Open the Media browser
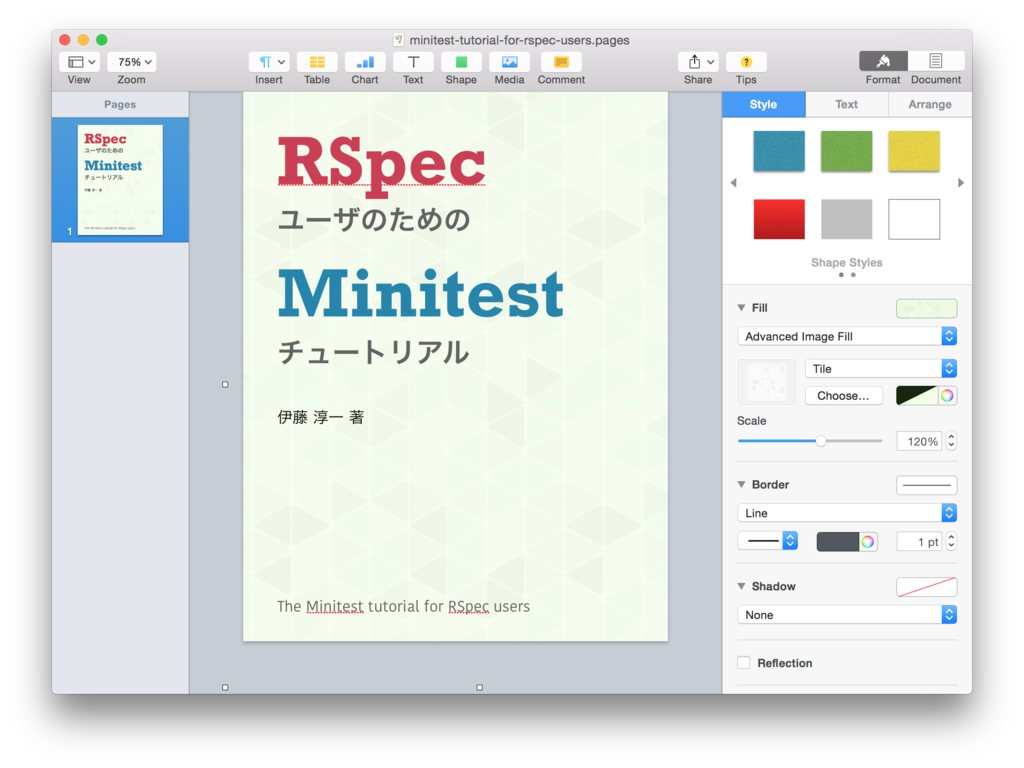Image resolution: width=1024 pixels, height=768 pixels. [509, 62]
